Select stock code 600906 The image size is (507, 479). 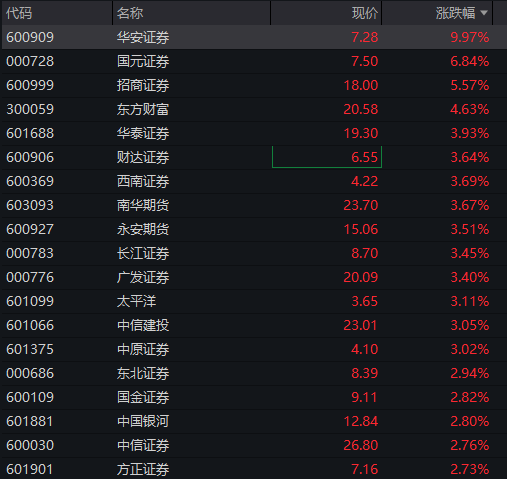click(x=30, y=157)
